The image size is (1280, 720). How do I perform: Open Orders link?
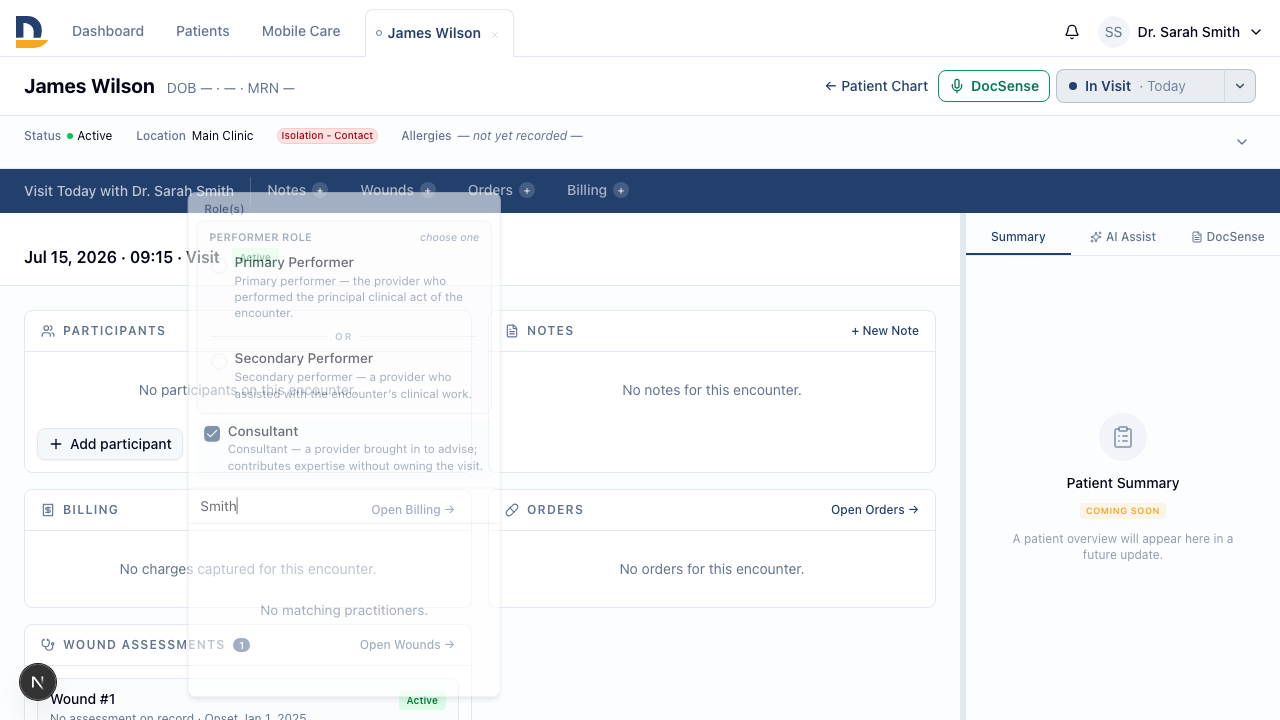pyautogui.click(x=875, y=510)
